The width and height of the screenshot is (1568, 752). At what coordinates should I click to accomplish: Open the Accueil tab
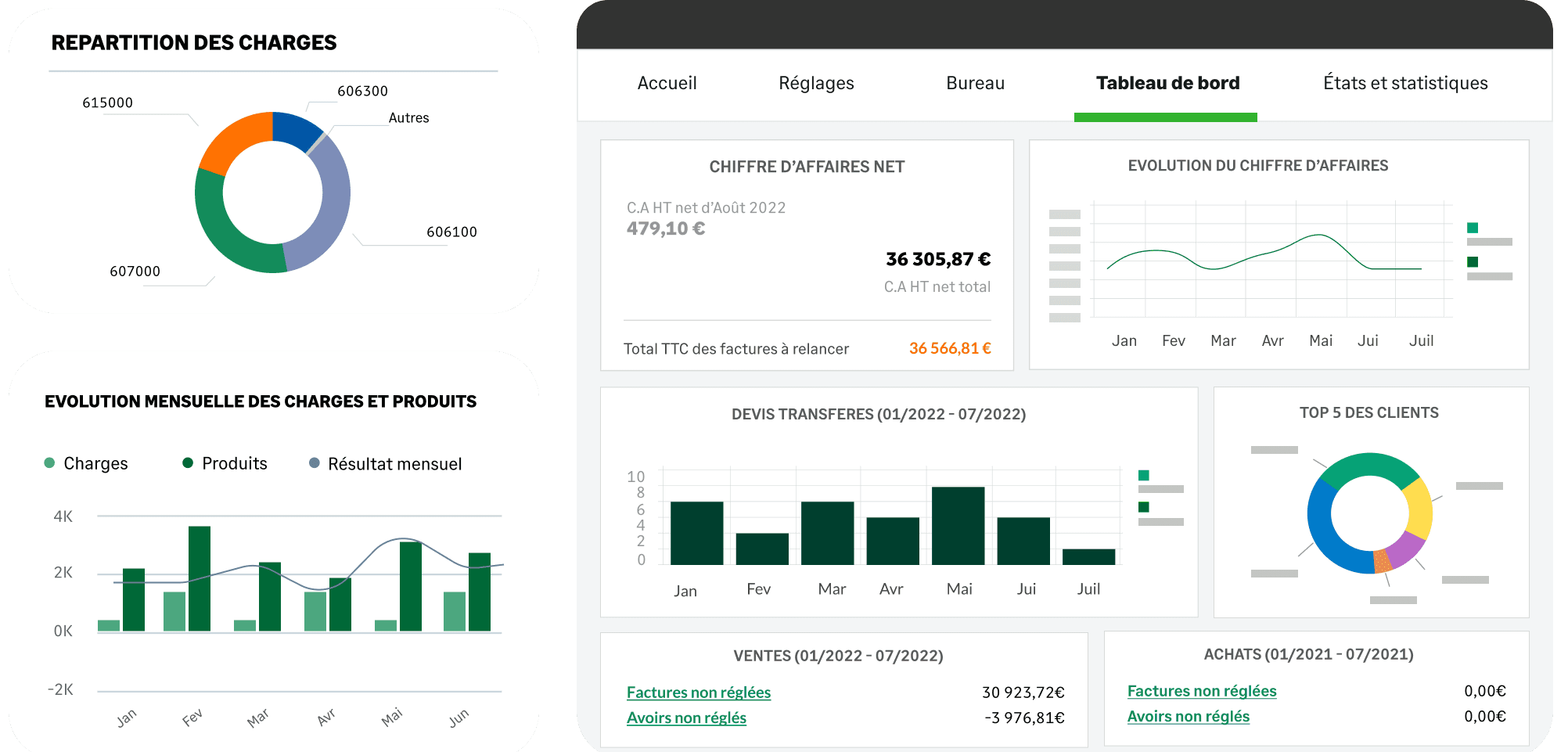coord(667,83)
